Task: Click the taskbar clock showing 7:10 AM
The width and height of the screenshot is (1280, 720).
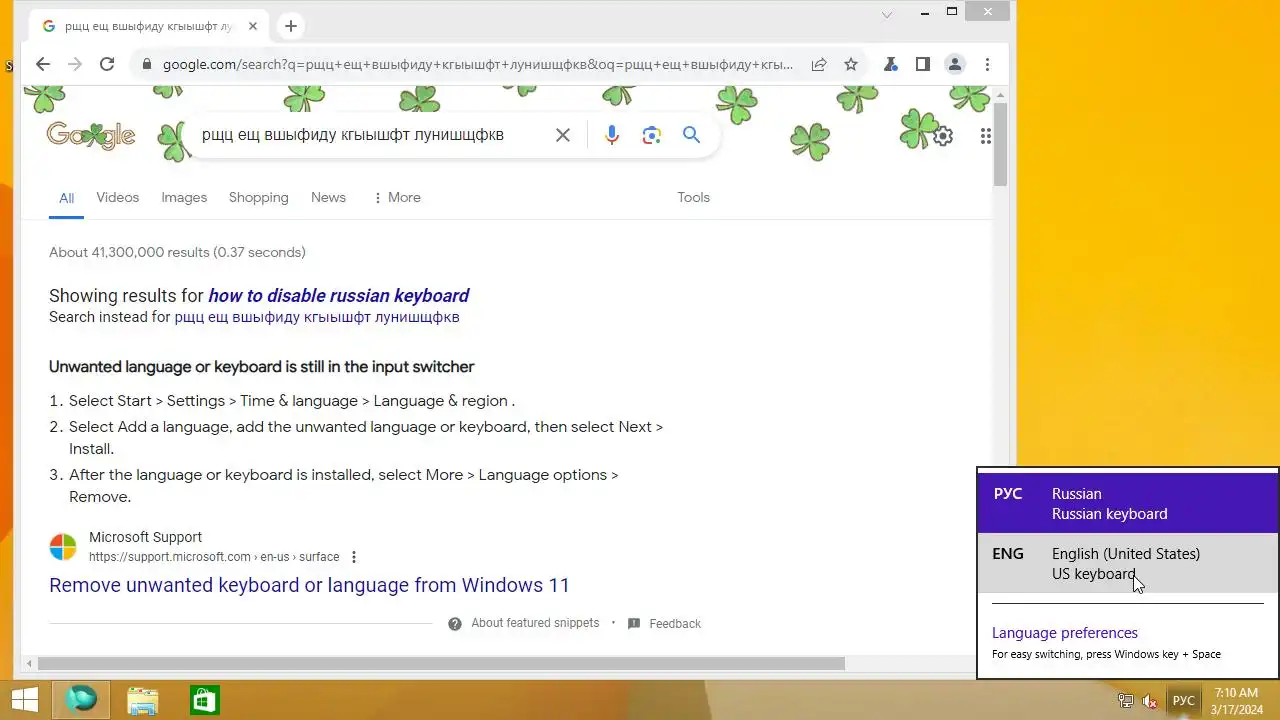Action: [x=1236, y=701]
